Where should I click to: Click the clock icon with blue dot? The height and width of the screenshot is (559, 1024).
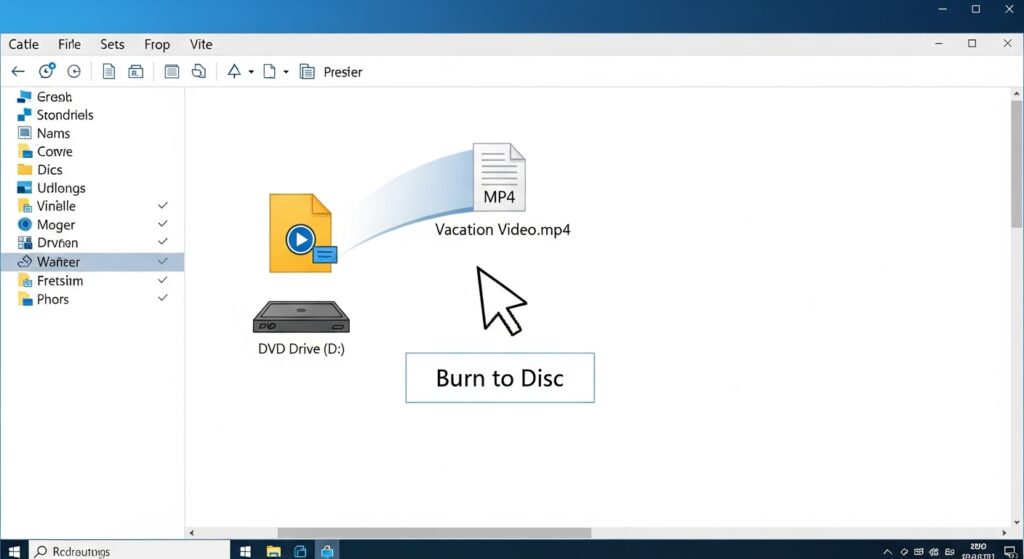pyautogui.click(x=47, y=72)
